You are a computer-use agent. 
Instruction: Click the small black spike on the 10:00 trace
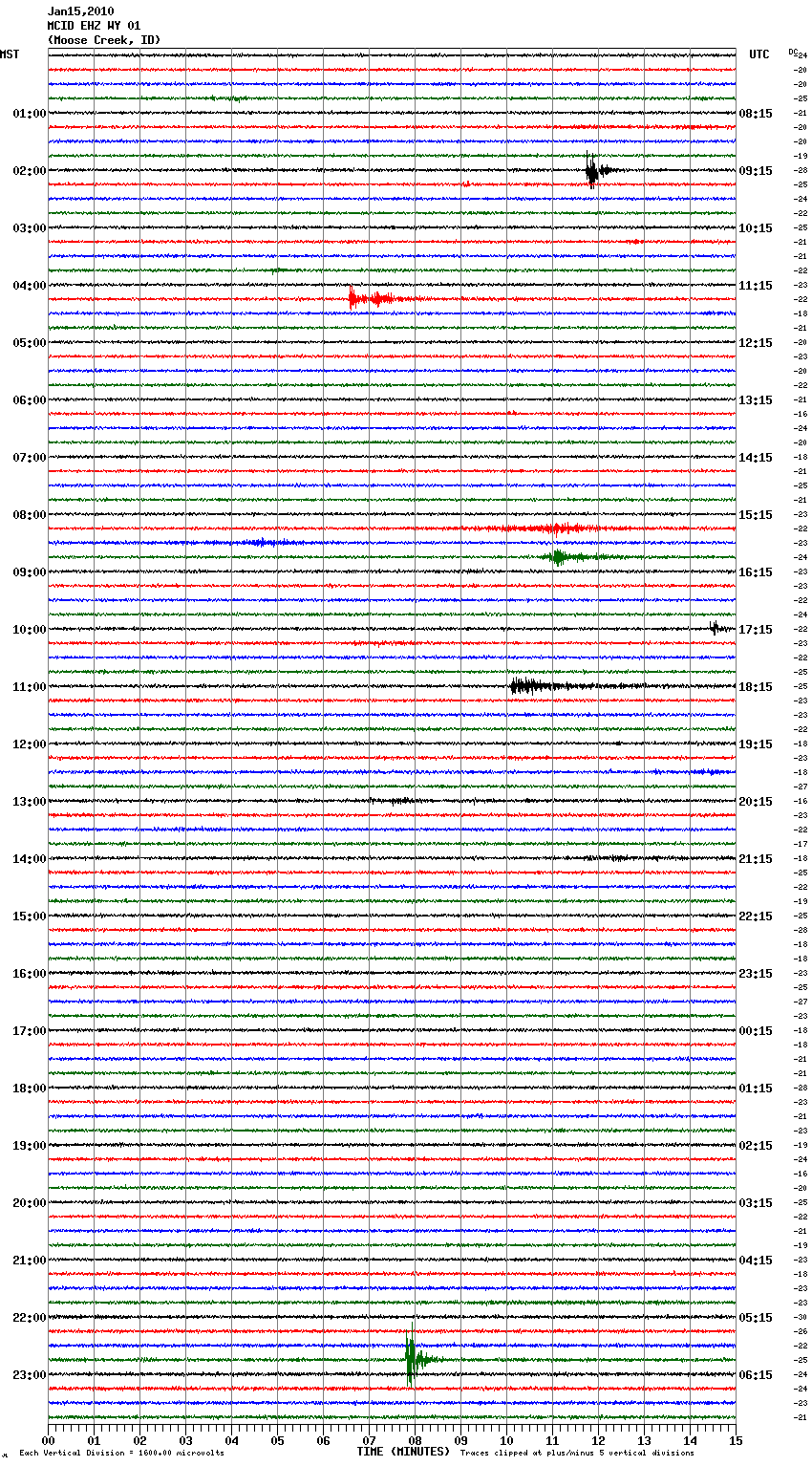tap(714, 628)
